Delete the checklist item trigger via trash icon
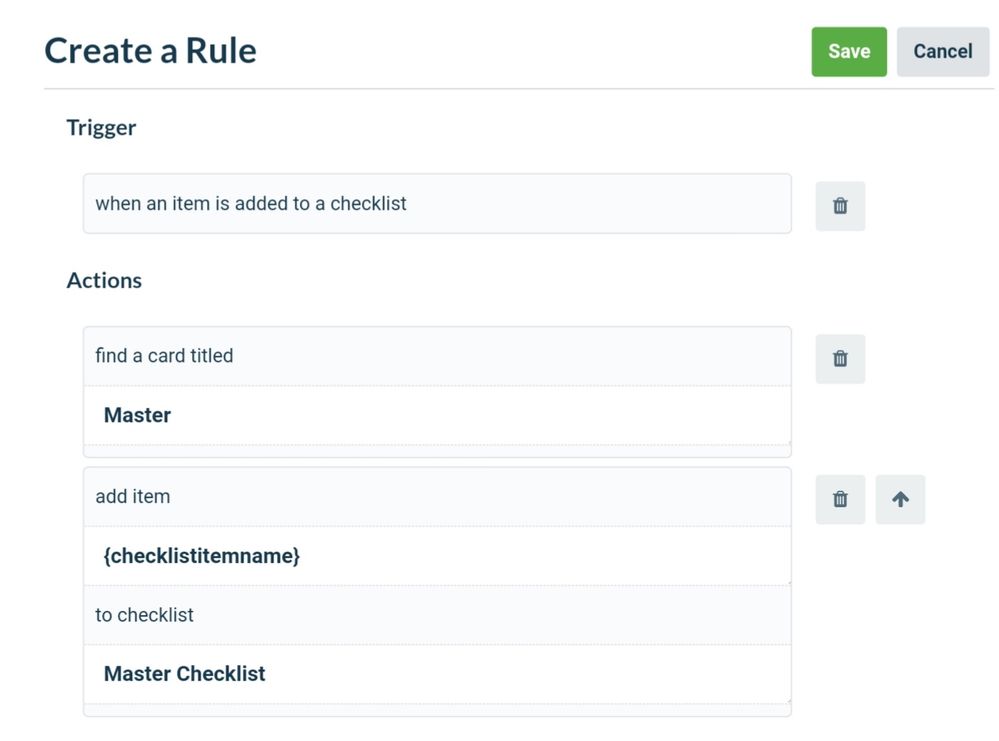Screen dimensions: 999x741 840,206
